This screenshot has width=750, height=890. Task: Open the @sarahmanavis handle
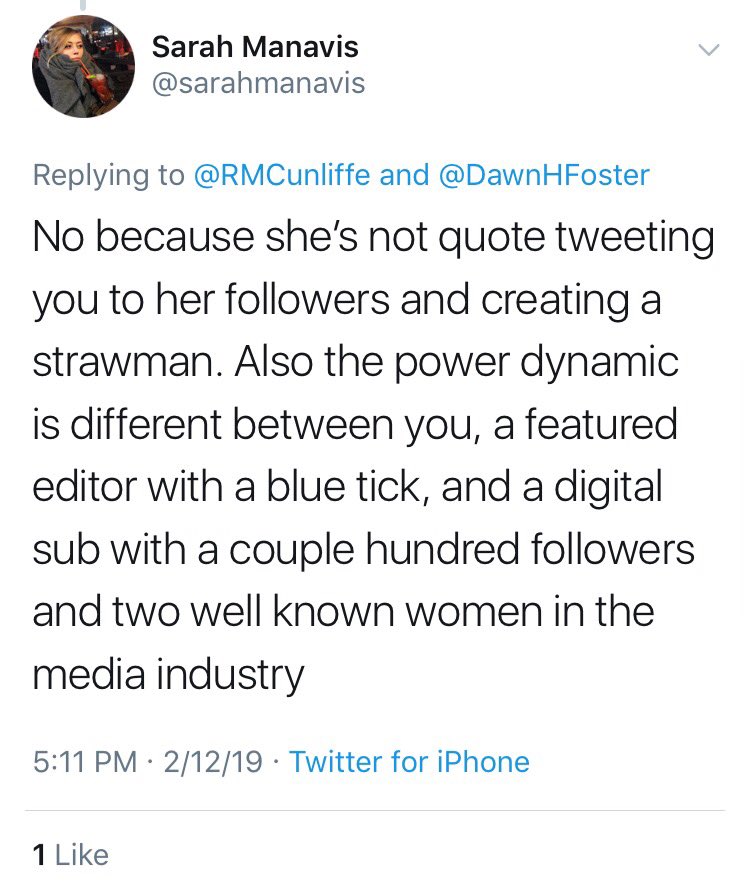click(x=258, y=83)
